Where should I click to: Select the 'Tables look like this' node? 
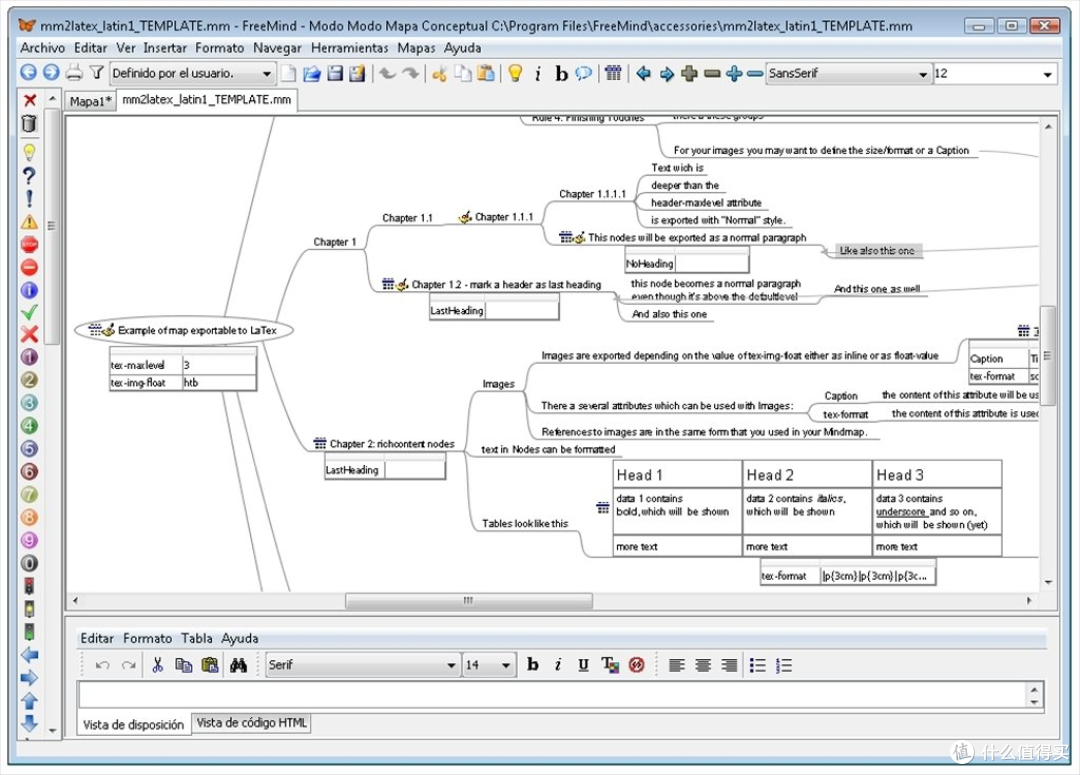(x=525, y=524)
